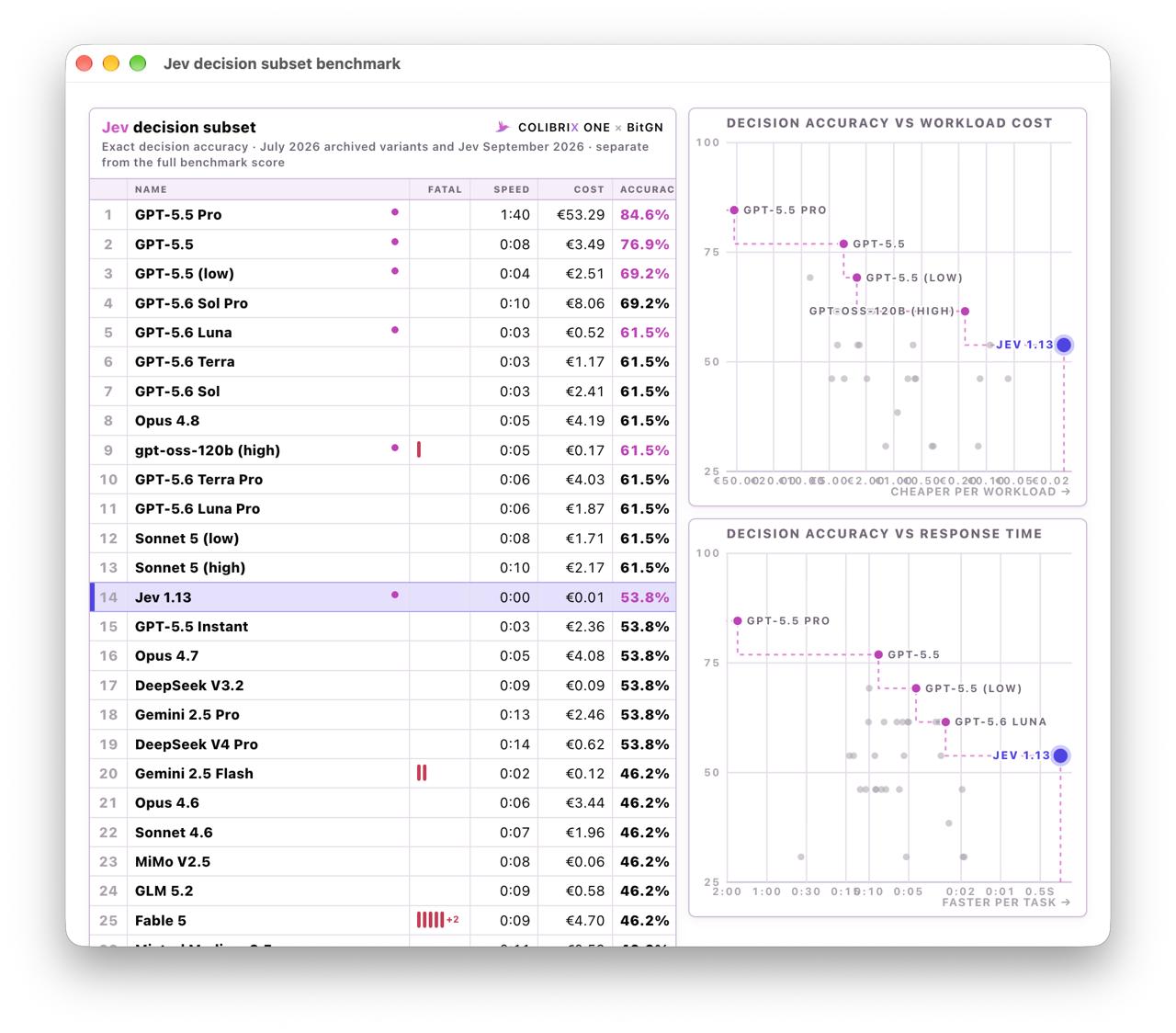This screenshot has width=1176, height=1033.
Task: Click the purple dot in the GPT-5.5 (low) row
Action: click(x=395, y=271)
